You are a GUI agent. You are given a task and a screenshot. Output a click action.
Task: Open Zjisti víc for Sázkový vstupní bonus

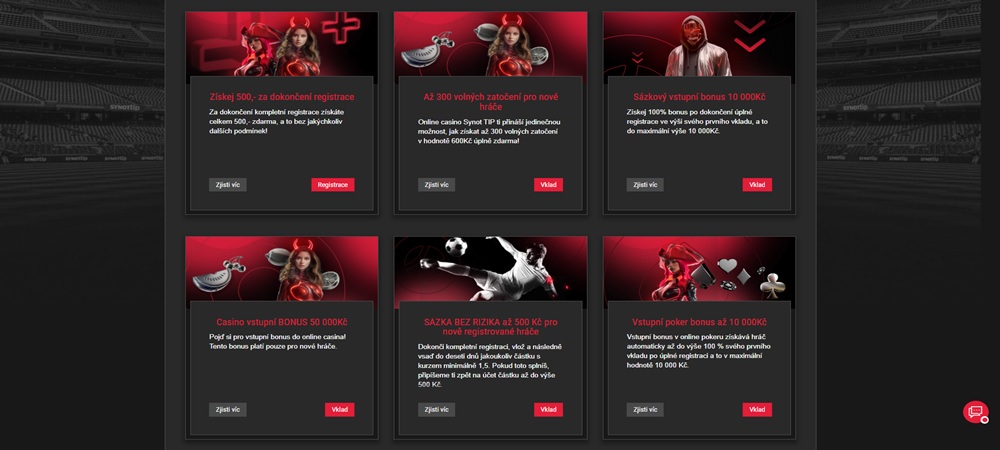[x=645, y=185]
